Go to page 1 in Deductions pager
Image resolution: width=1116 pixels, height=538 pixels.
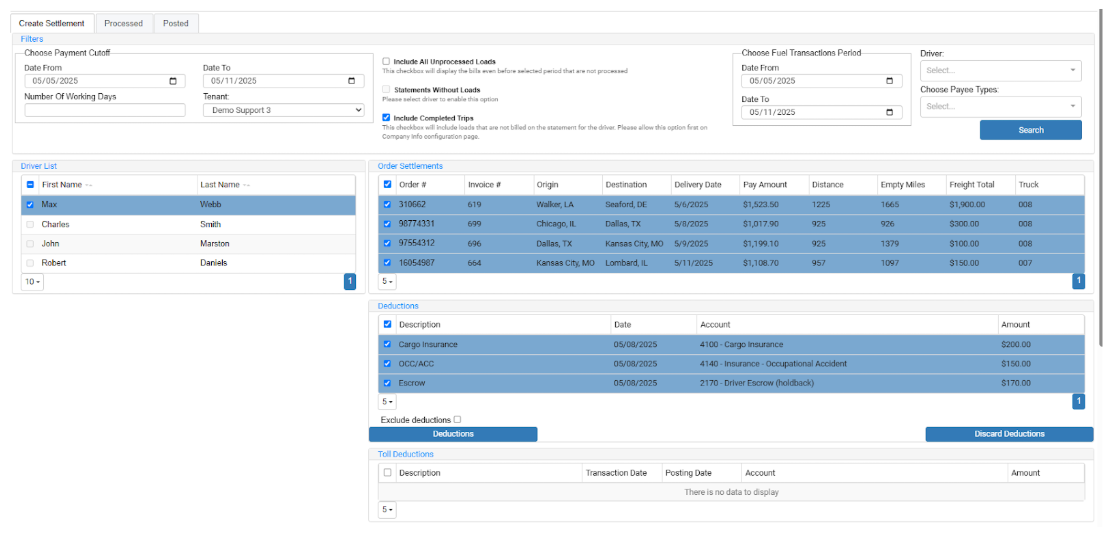(x=1078, y=402)
